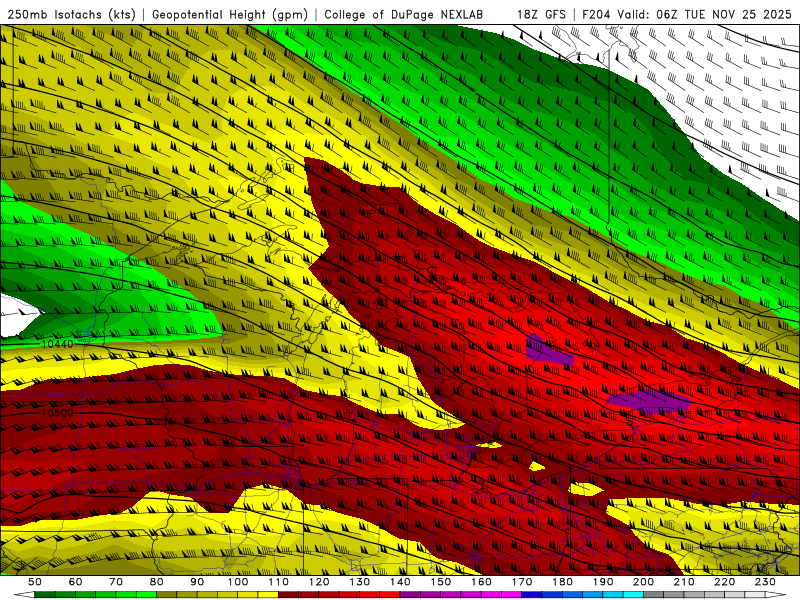Screen dimensions: 800x600
Task: Click the 230 value on the color scale
Action: [x=765, y=582]
